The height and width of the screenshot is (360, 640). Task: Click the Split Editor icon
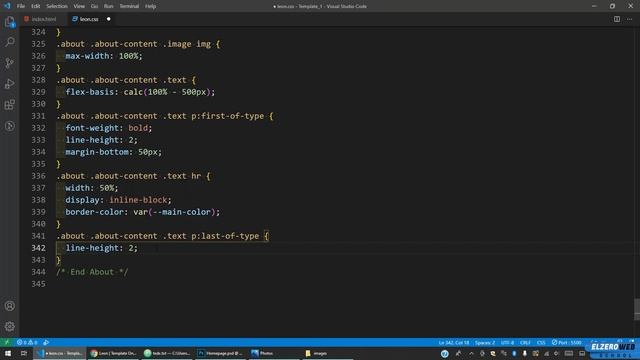click(617, 19)
